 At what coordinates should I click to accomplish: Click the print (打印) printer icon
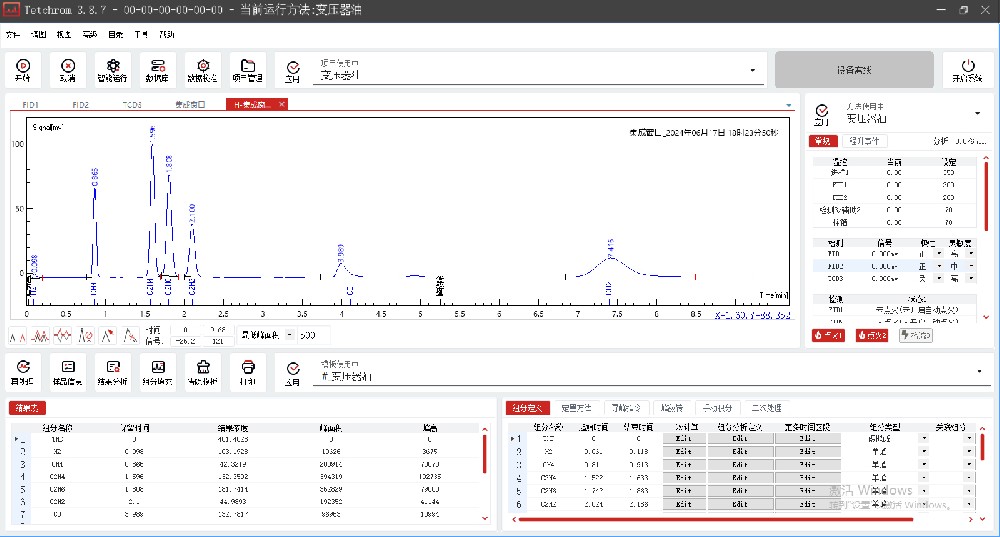click(x=249, y=371)
